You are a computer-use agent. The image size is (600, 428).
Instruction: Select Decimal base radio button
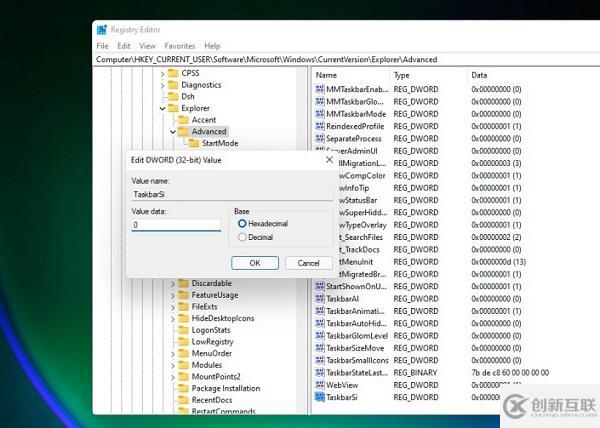pyautogui.click(x=242, y=238)
